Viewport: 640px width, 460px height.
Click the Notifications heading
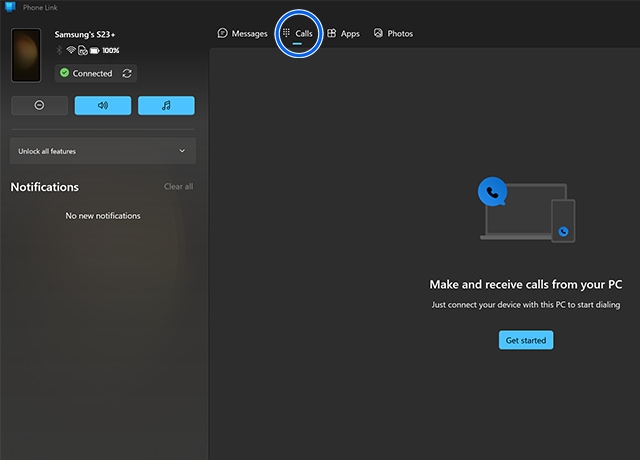[44, 187]
